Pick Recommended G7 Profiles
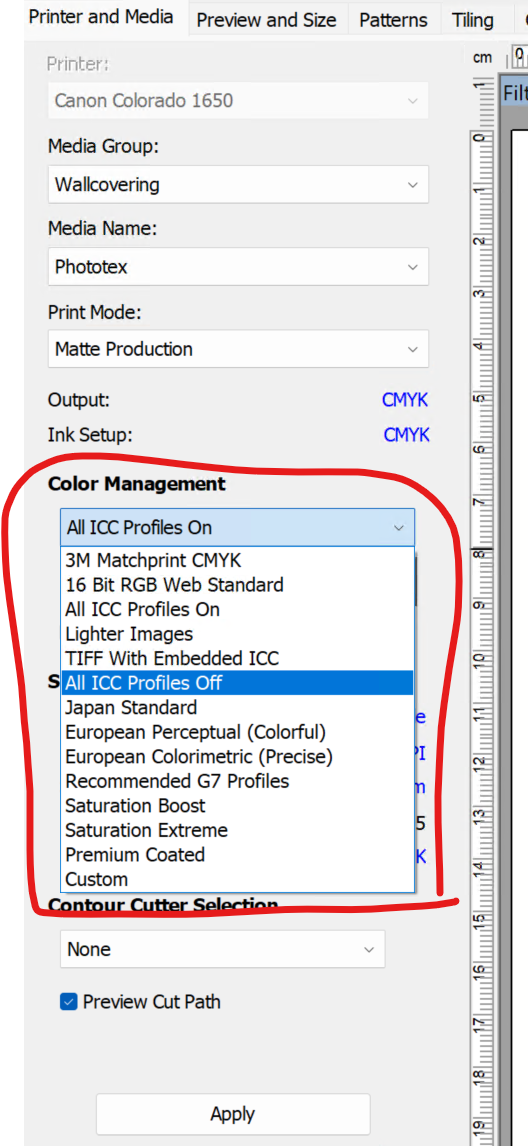 [238, 781]
